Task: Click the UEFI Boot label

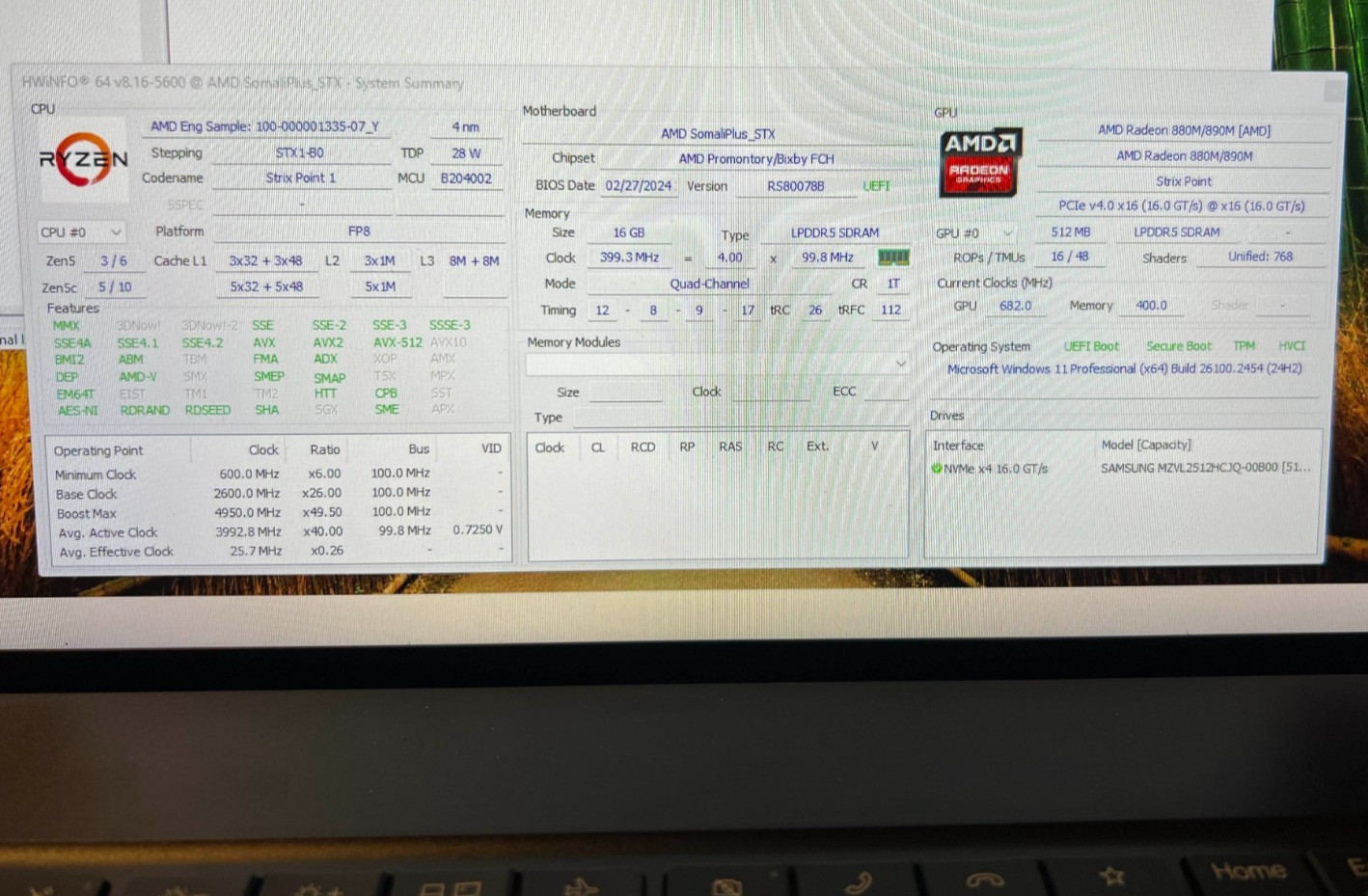Action: (x=1091, y=346)
